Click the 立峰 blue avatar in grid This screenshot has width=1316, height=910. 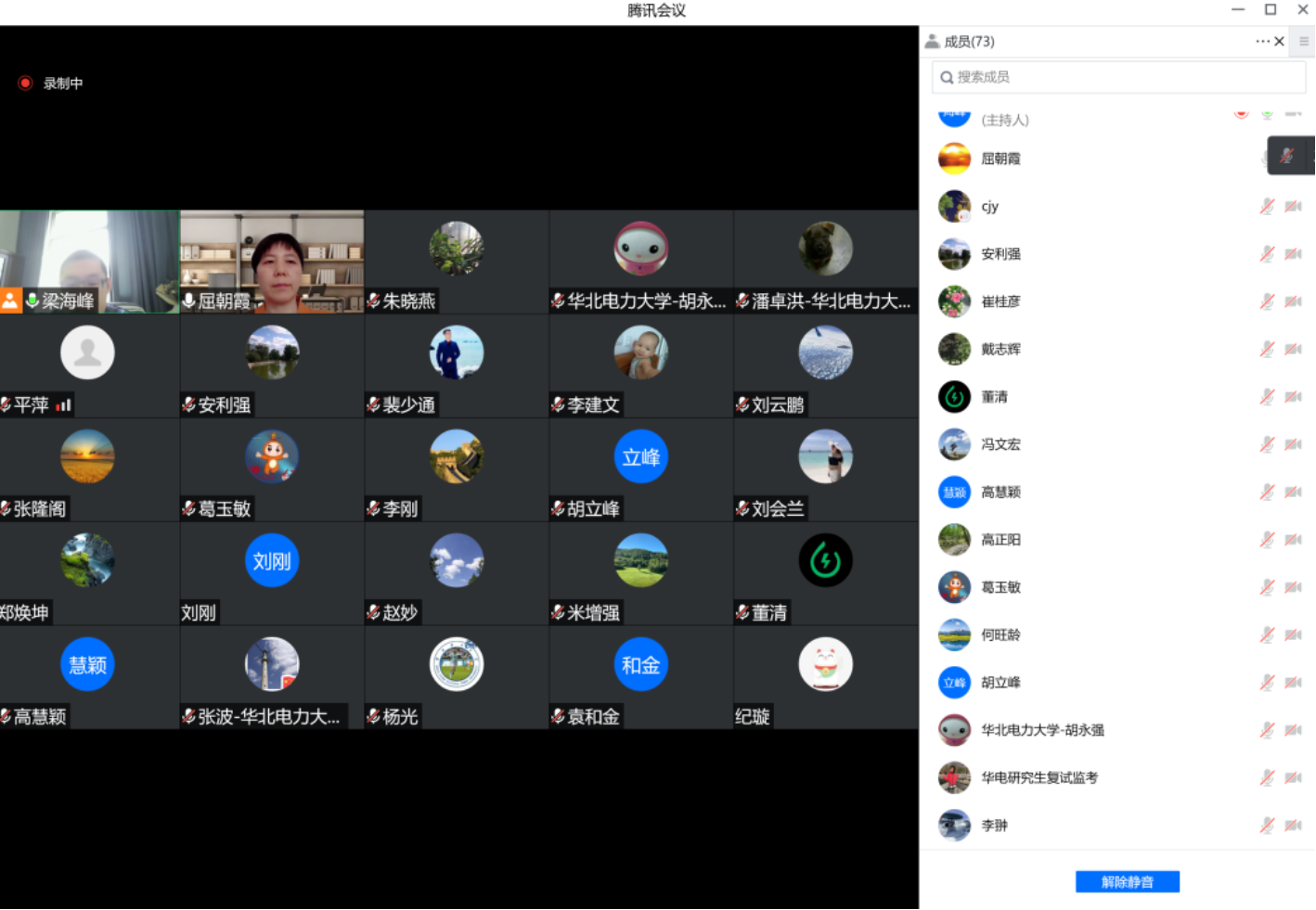point(641,456)
